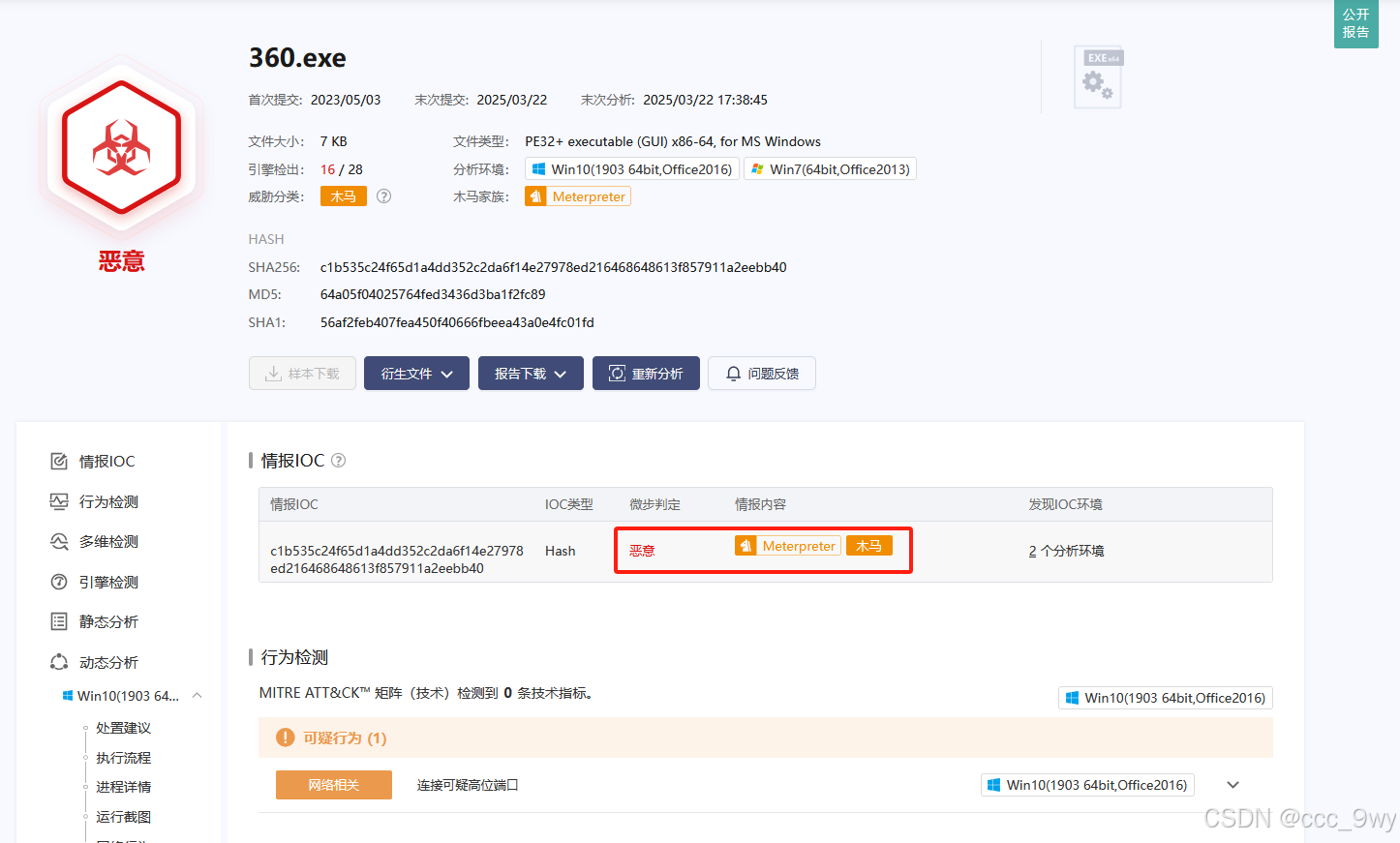Click the Windows icon in the Win10 environment tag

click(x=538, y=169)
